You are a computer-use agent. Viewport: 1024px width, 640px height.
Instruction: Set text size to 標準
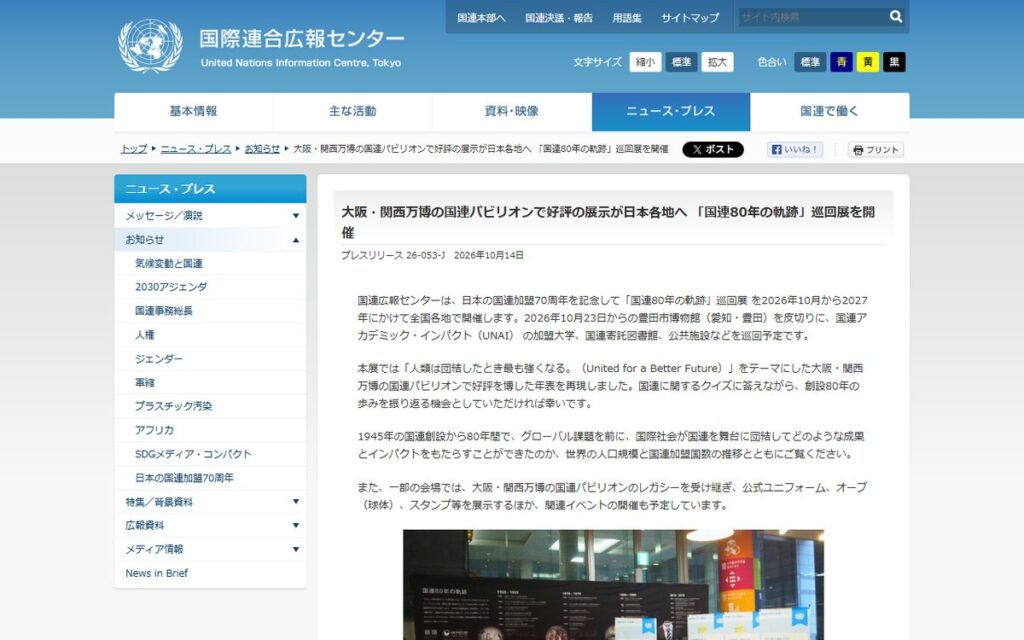coord(681,62)
